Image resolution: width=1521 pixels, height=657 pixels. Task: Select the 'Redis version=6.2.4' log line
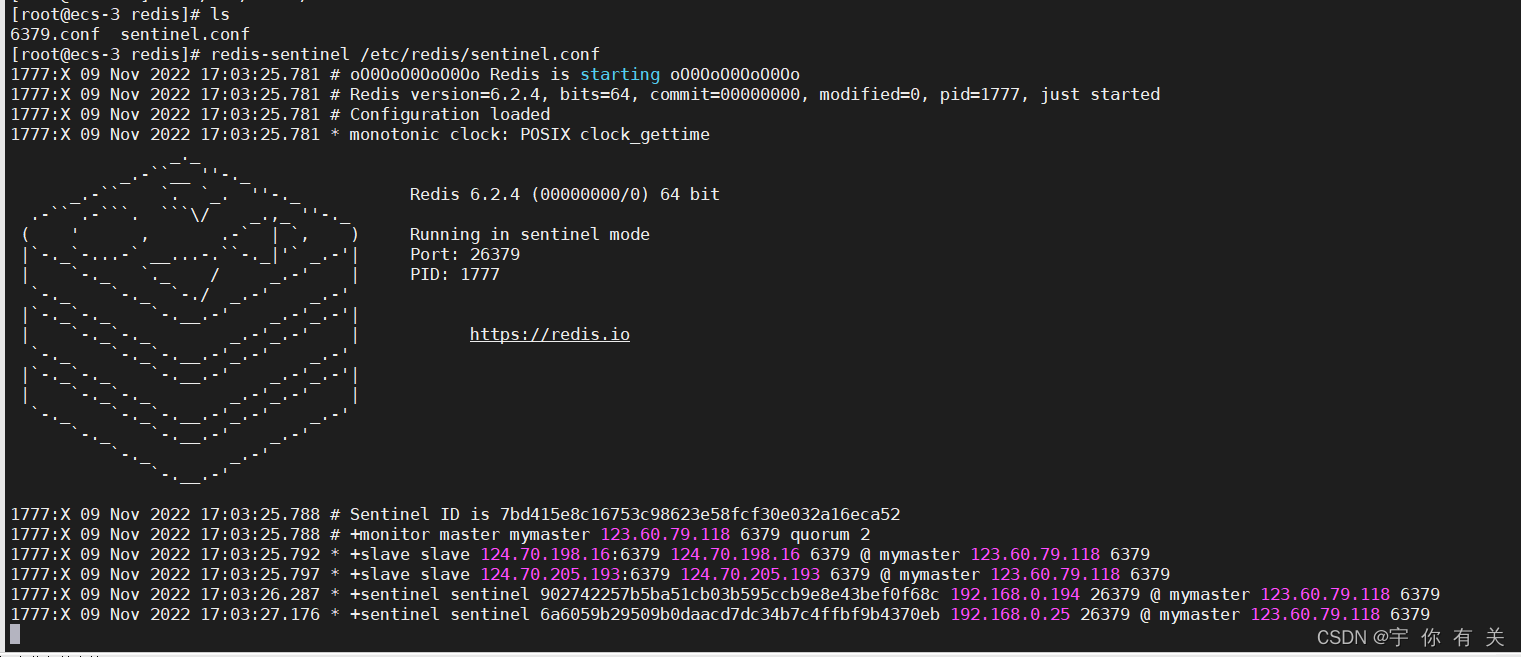(x=585, y=94)
